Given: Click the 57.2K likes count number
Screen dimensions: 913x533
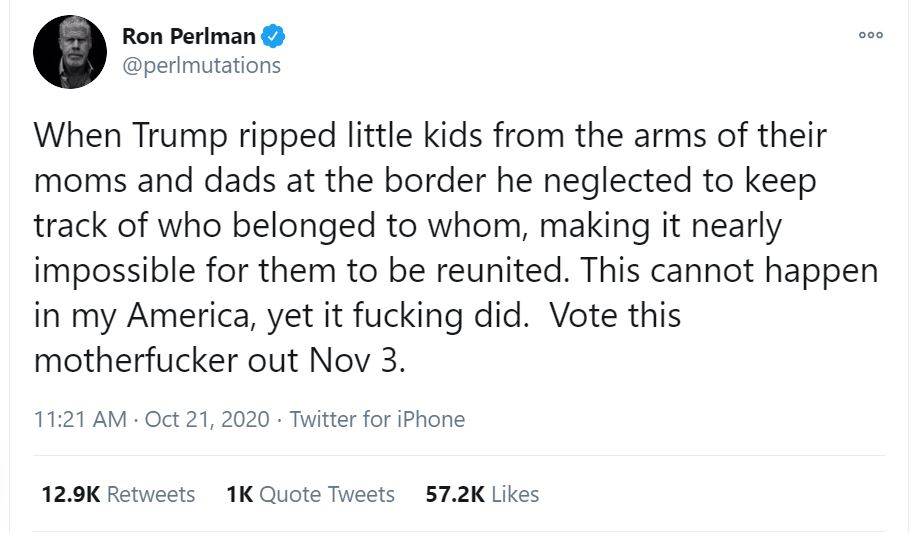Looking at the screenshot, I should tap(455, 494).
